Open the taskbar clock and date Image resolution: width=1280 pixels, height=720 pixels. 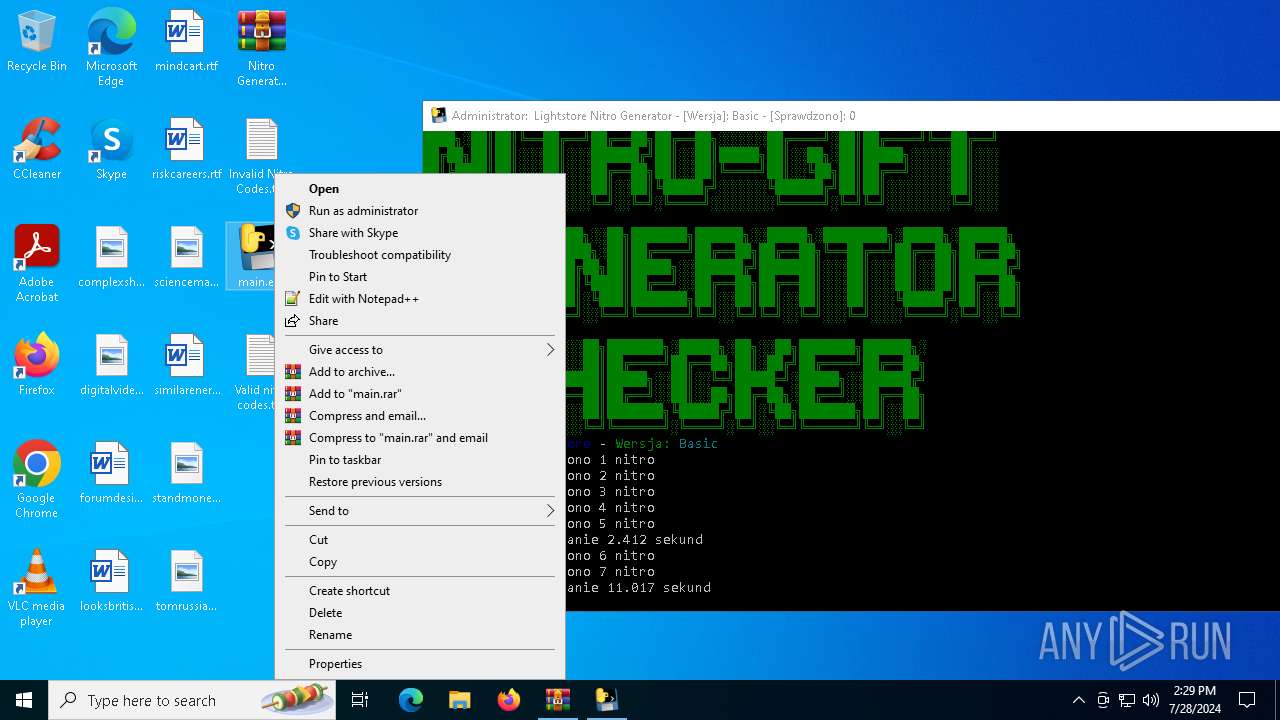click(x=1195, y=700)
